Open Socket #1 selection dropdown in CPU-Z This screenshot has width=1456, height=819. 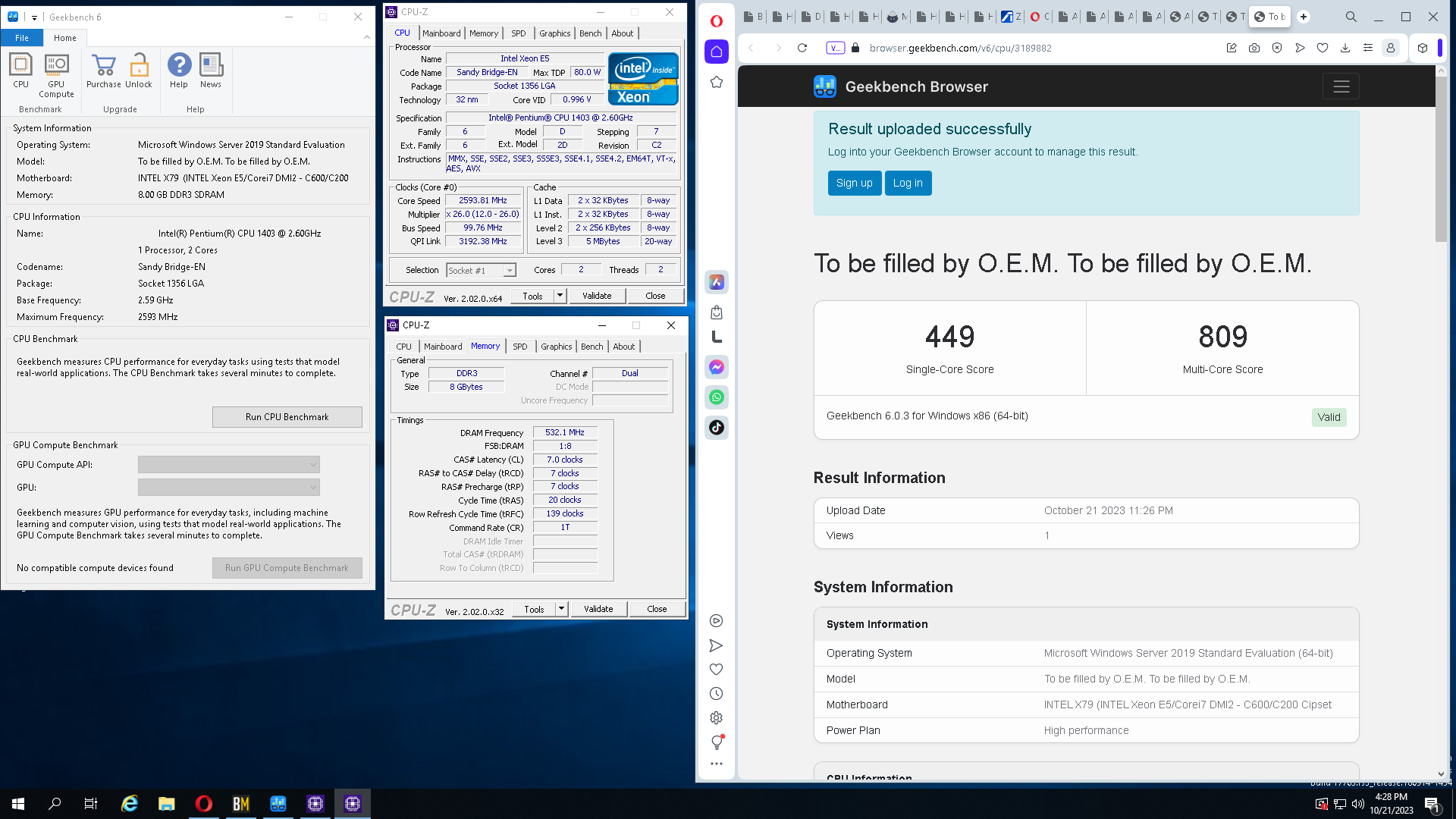pos(481,271)
